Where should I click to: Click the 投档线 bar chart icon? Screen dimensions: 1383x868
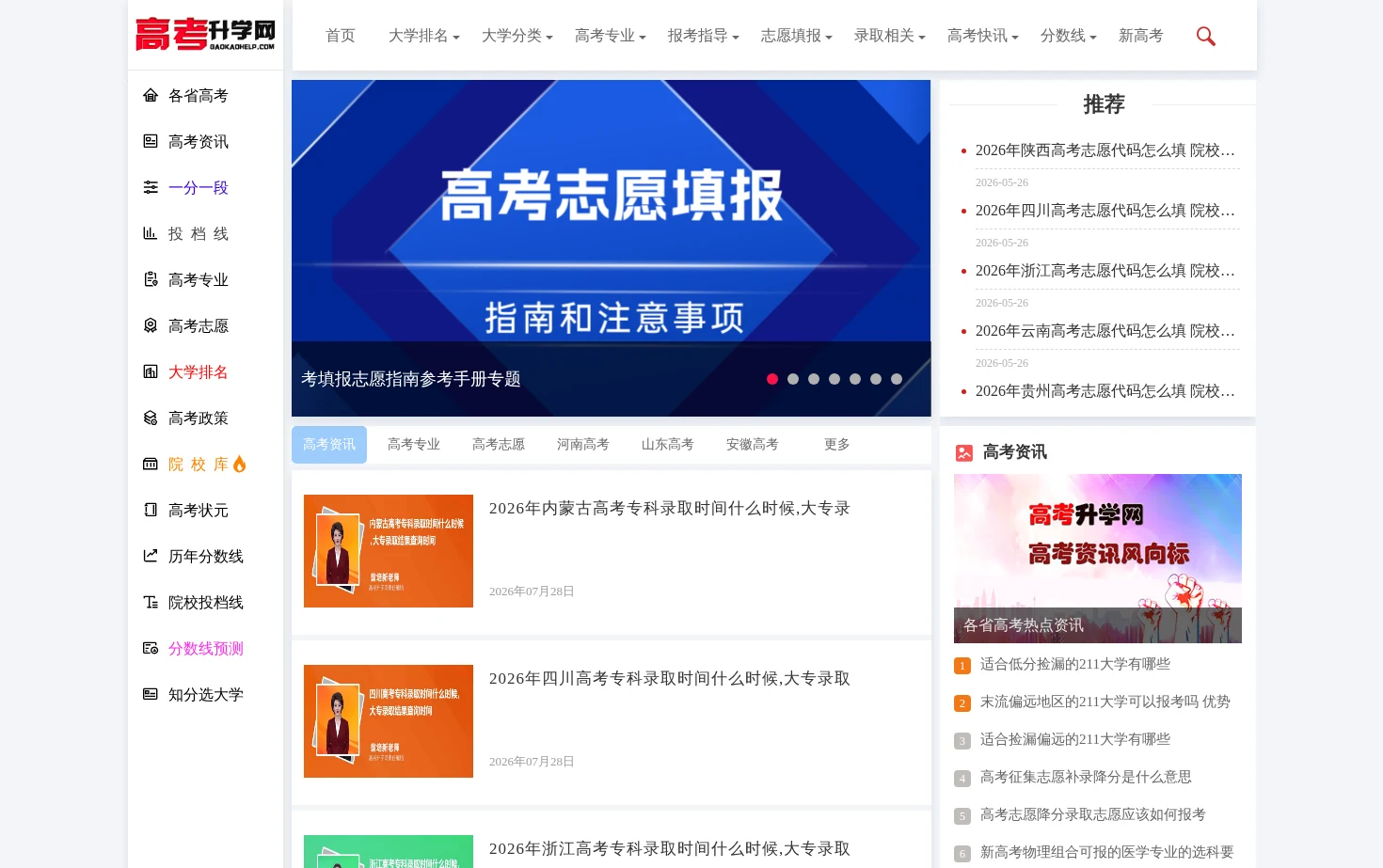151,233
